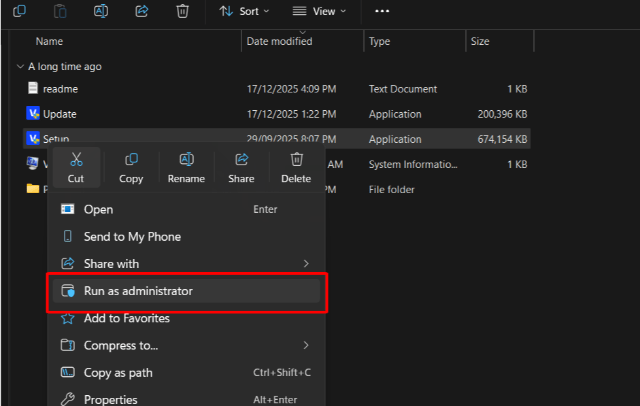This screenshot has width=640, height=406.
Task: Choose Open from the context menu
Action: (x=186, y=210)
